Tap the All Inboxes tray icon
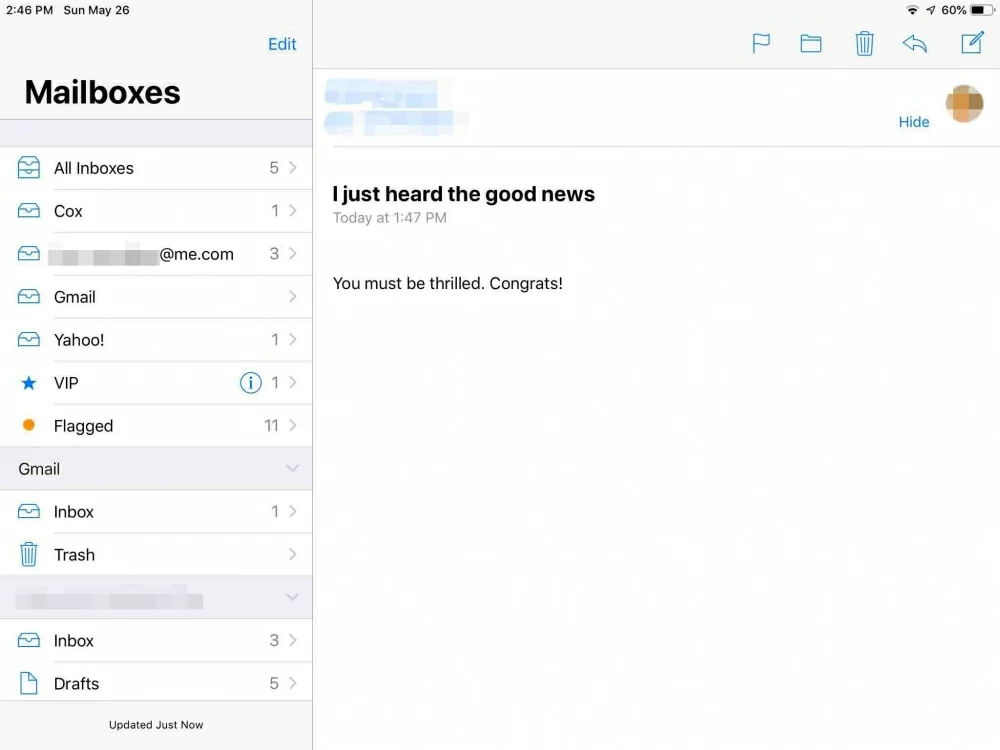The width and height of the screenshot is (1000, 750). pyautogui.click(x=29, y=168)
